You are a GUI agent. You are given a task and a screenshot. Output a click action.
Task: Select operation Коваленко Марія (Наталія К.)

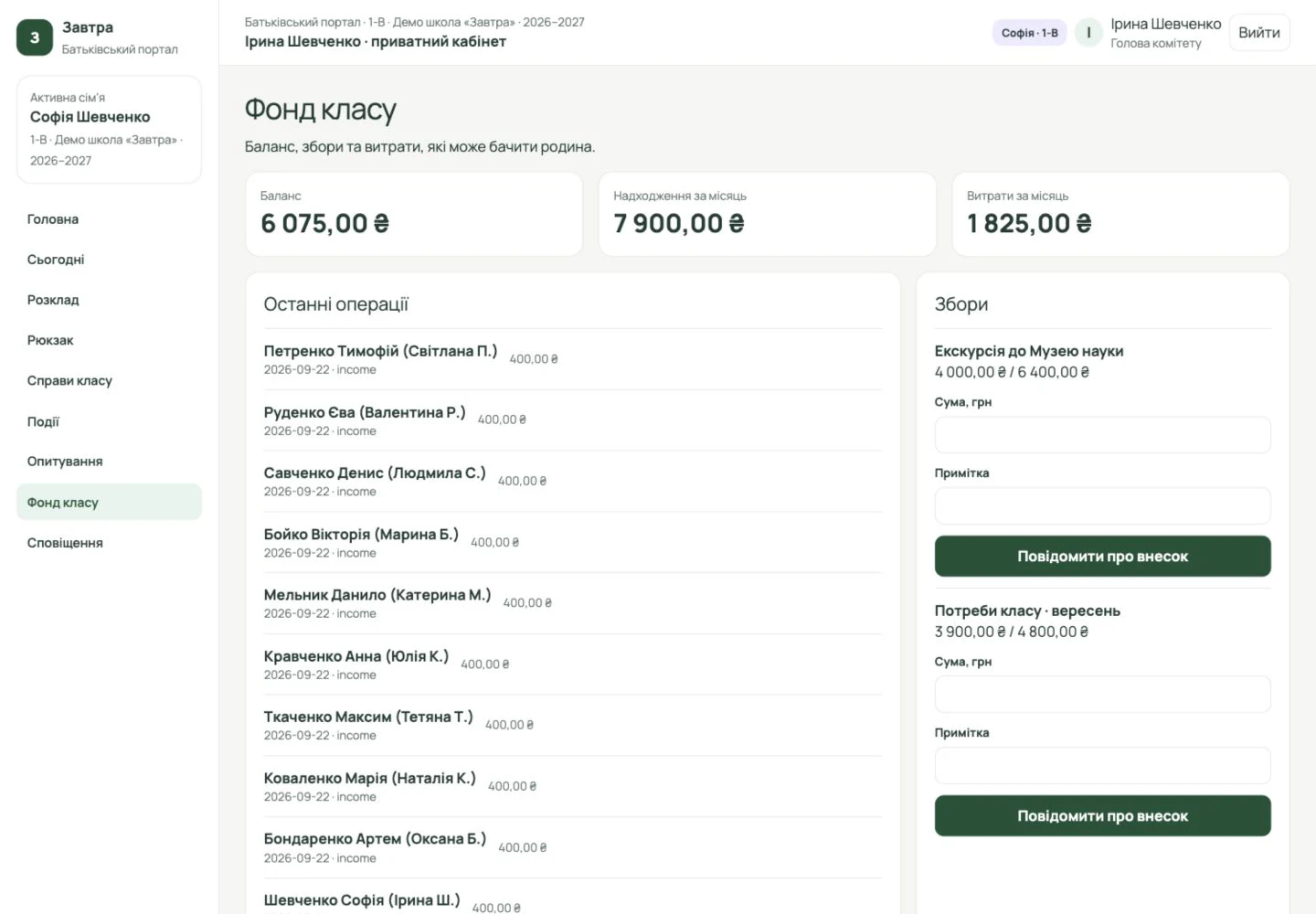[572, 786]
